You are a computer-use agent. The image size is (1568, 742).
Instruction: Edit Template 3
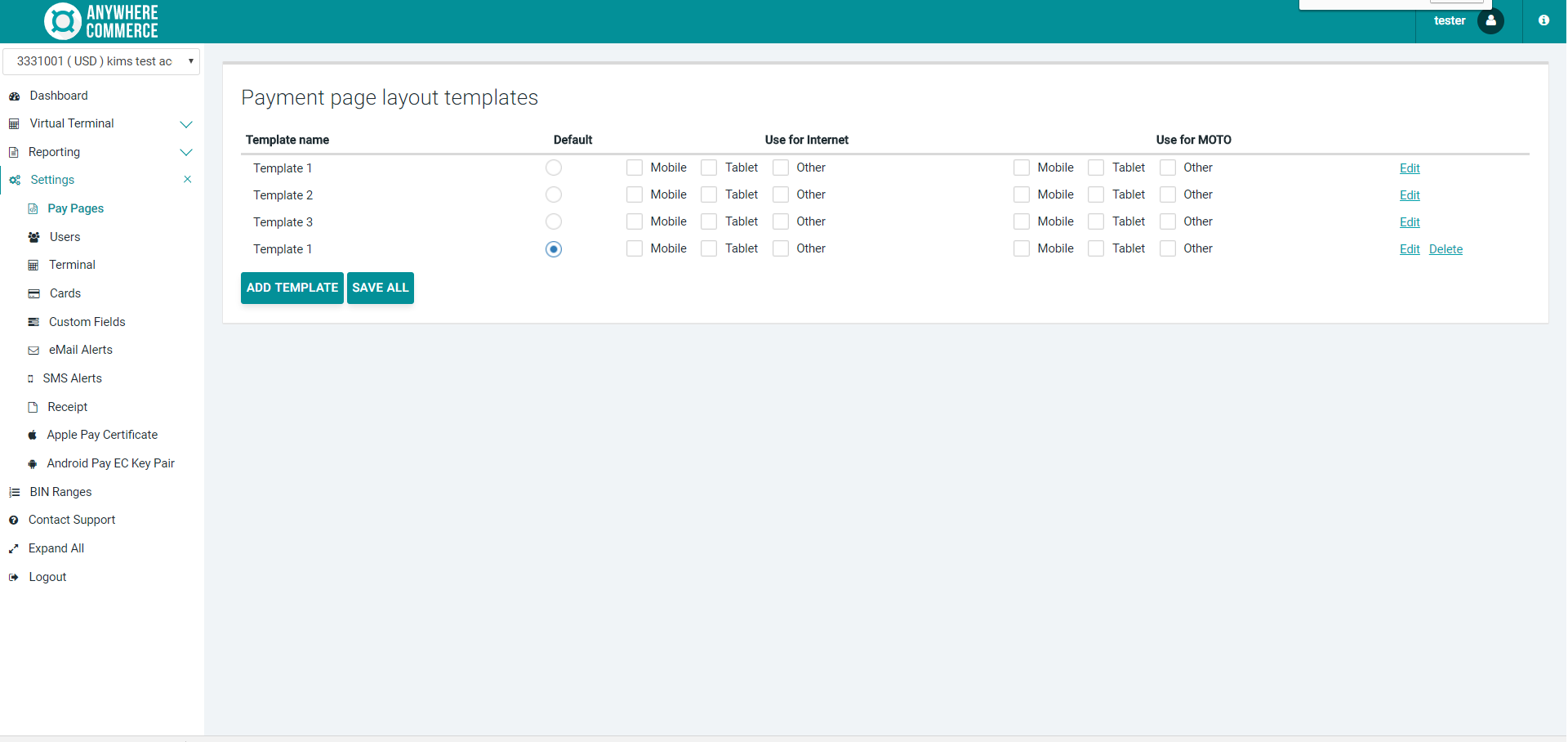1410,222
